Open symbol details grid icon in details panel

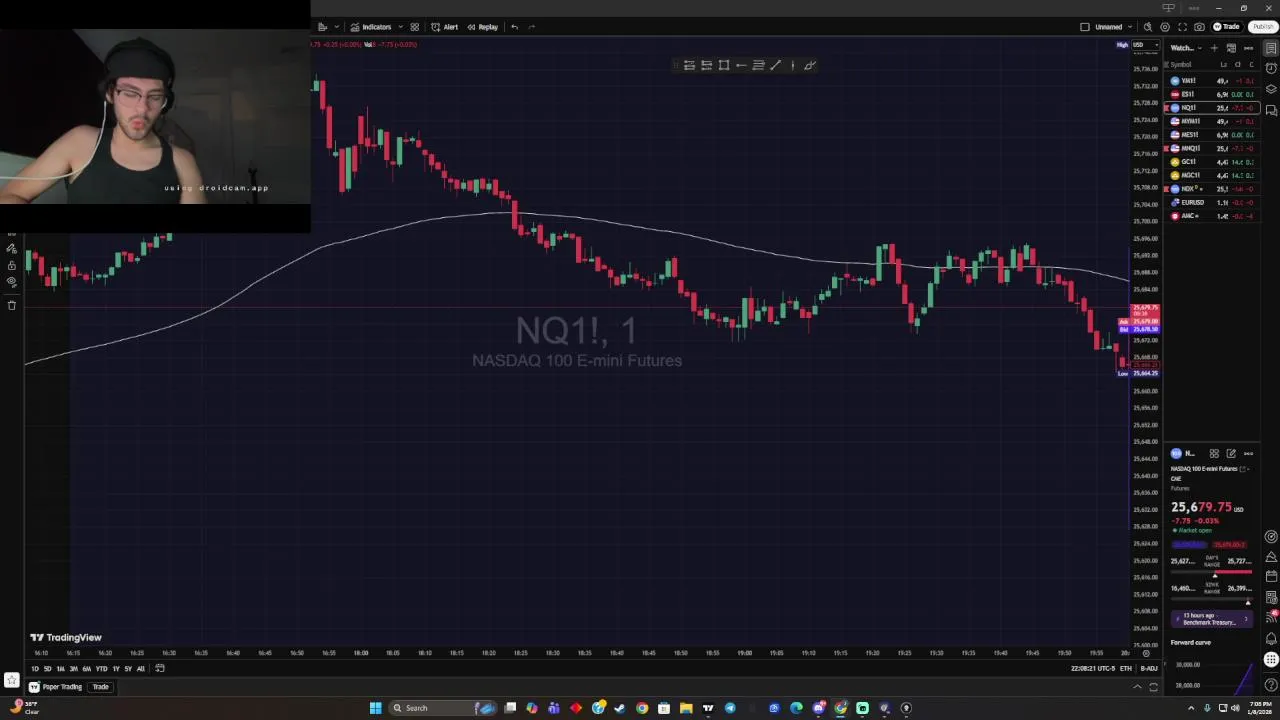[1214, 454]
